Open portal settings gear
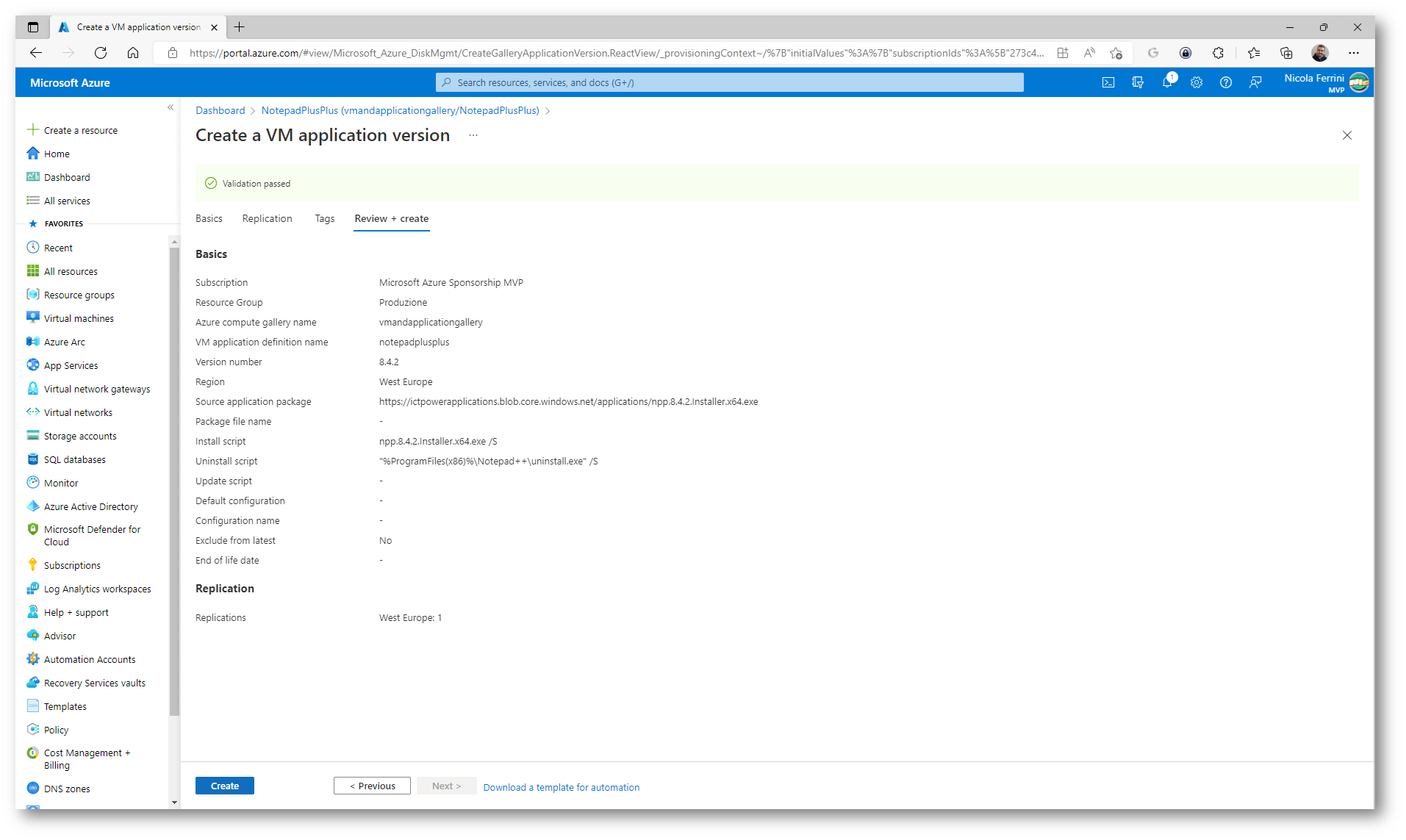Image resolution: width=1406 pixels, height=840 pixels. point(1197,82)
